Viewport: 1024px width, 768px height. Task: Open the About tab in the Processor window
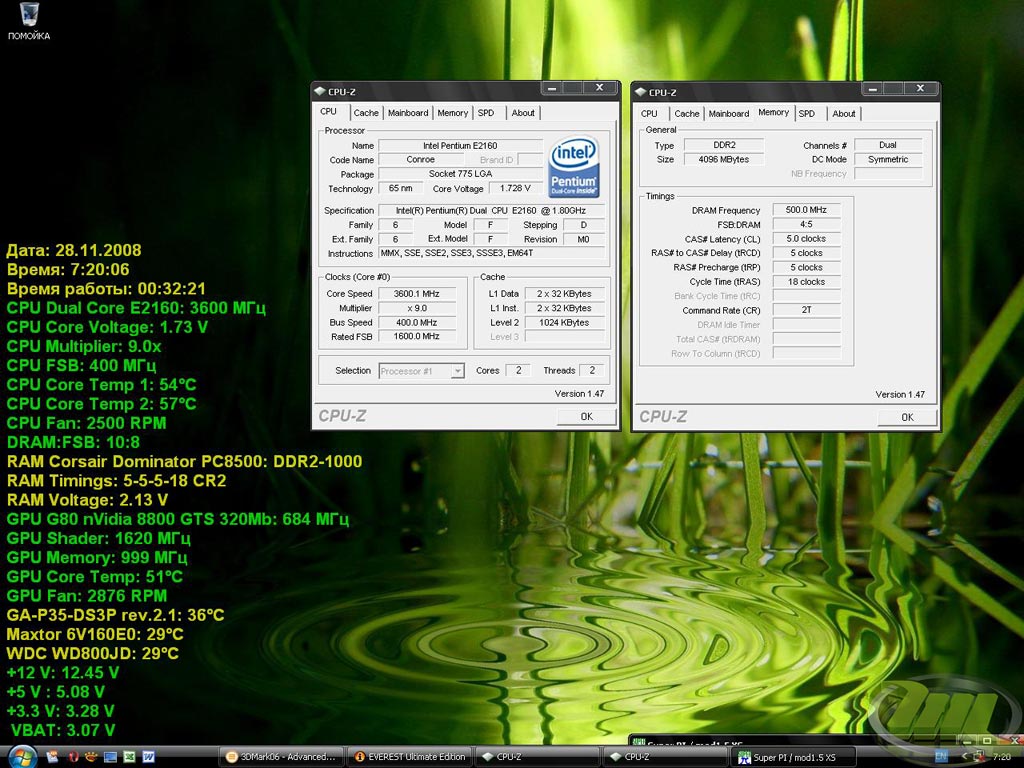pos(523,113)
